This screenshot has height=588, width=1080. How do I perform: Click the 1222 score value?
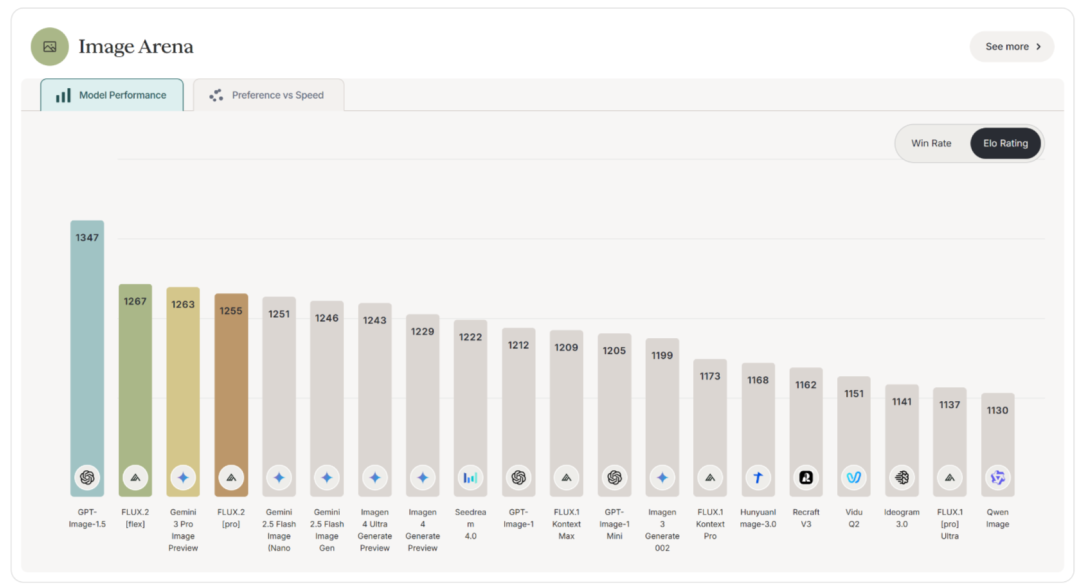coord(470,337)
